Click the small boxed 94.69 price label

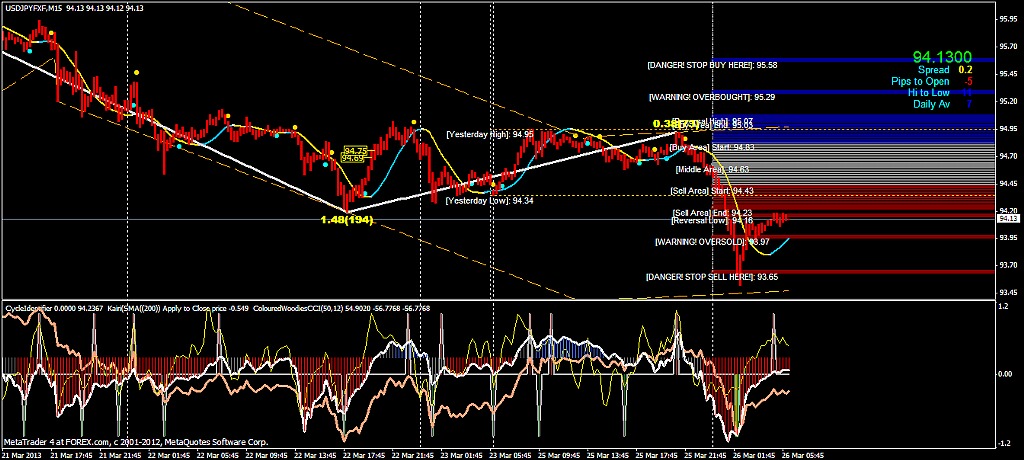[x=353, y=158]
